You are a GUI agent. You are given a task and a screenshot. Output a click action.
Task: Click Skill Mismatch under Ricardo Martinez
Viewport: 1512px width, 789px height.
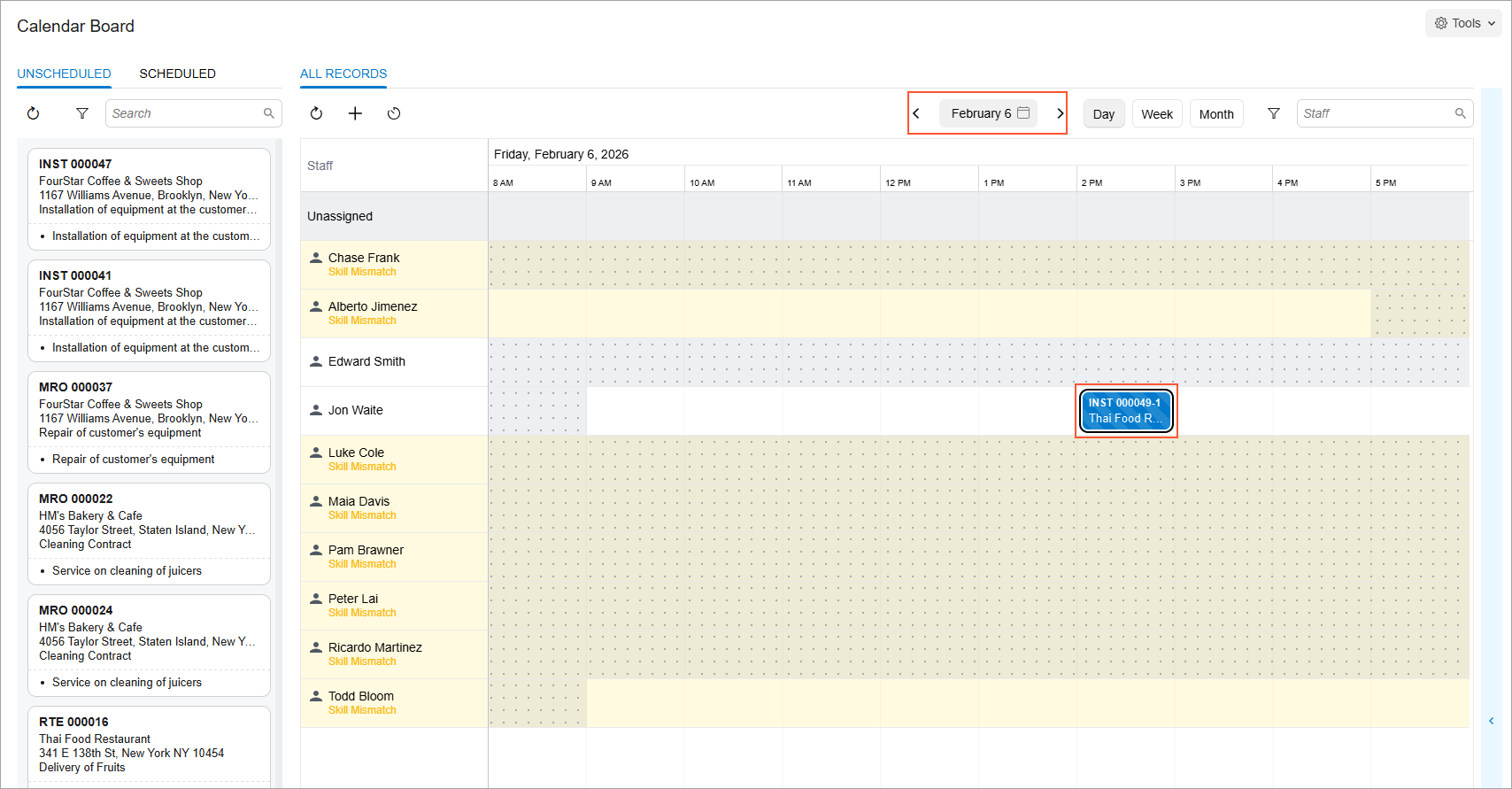click(362, 661)
